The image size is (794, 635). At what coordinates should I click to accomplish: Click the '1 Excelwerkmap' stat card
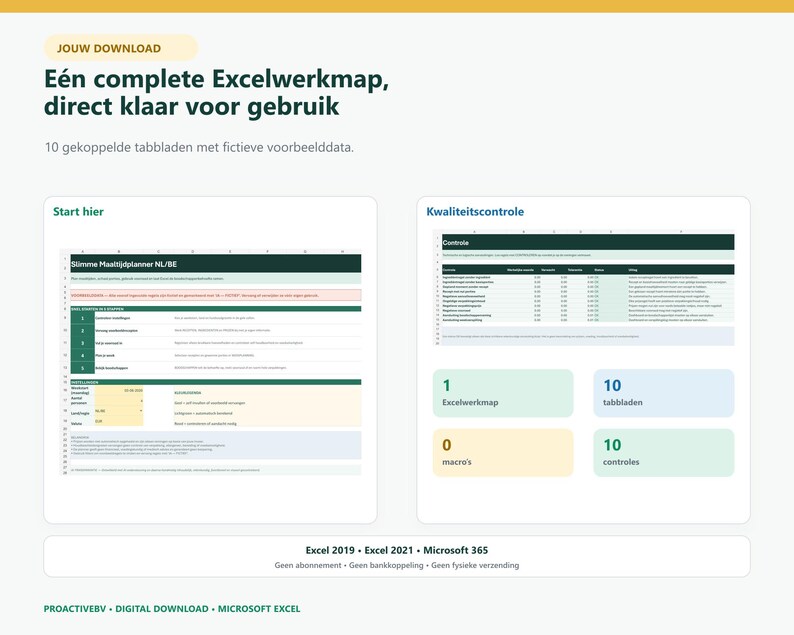point(503,393)
